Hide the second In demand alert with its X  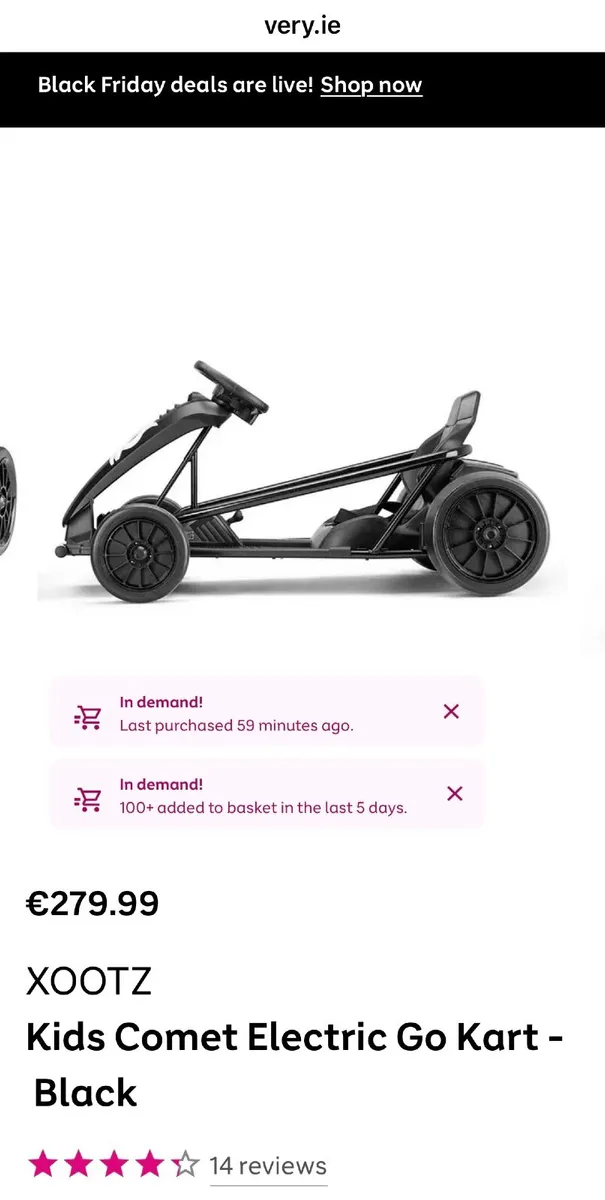[455, 794]
